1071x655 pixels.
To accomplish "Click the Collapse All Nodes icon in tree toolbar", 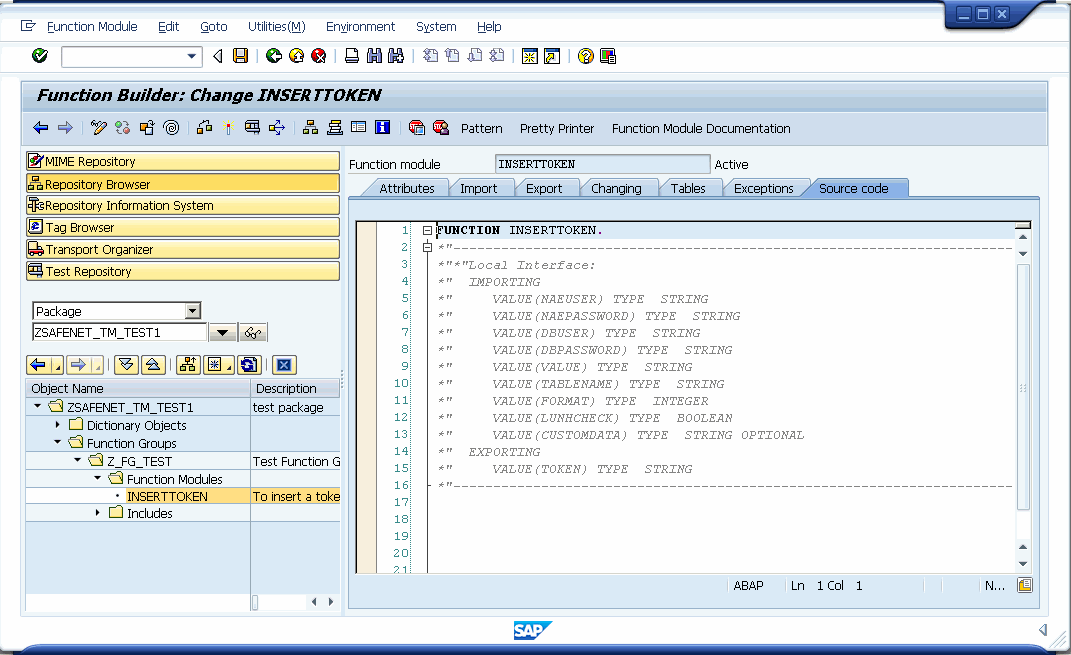I will point(153,365).
